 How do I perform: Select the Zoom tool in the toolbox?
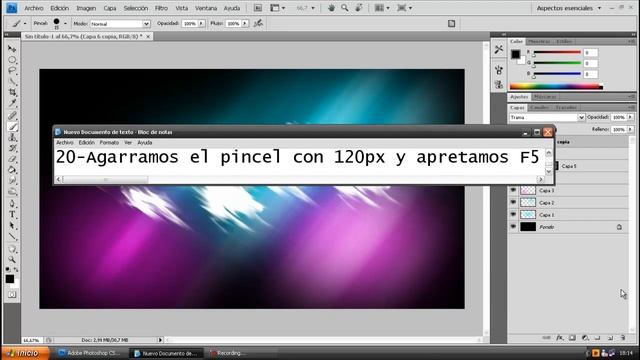(12, 260)
